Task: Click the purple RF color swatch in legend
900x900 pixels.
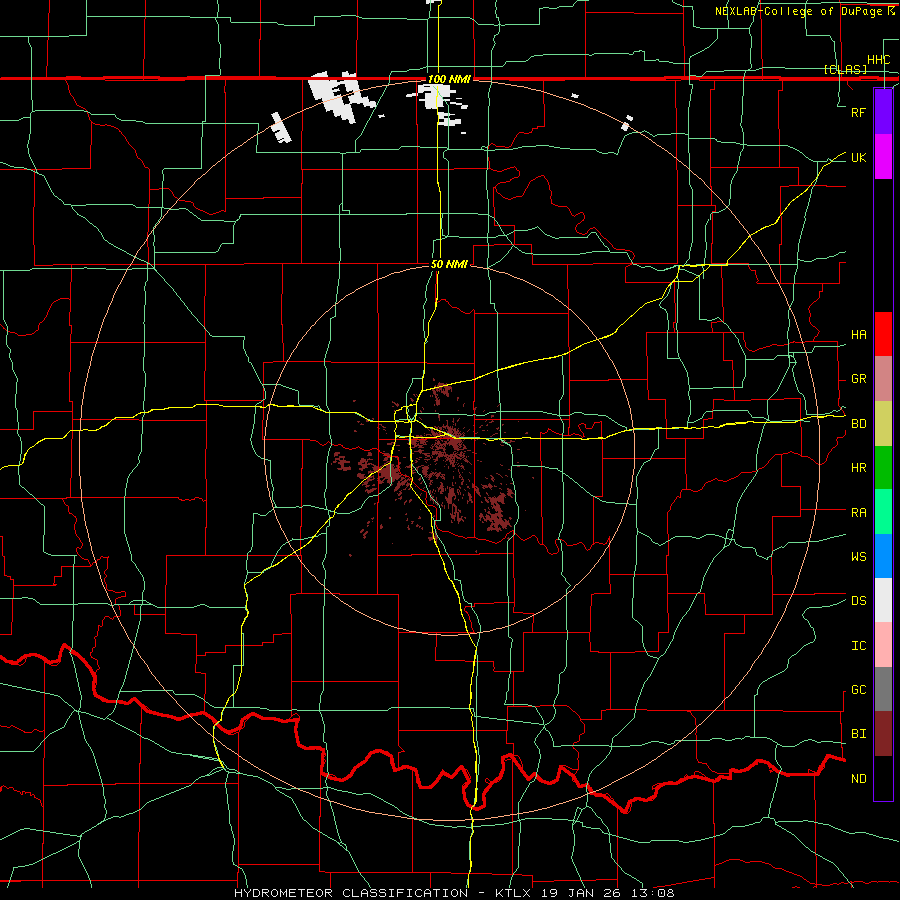Action: click(x=883, y=112)
